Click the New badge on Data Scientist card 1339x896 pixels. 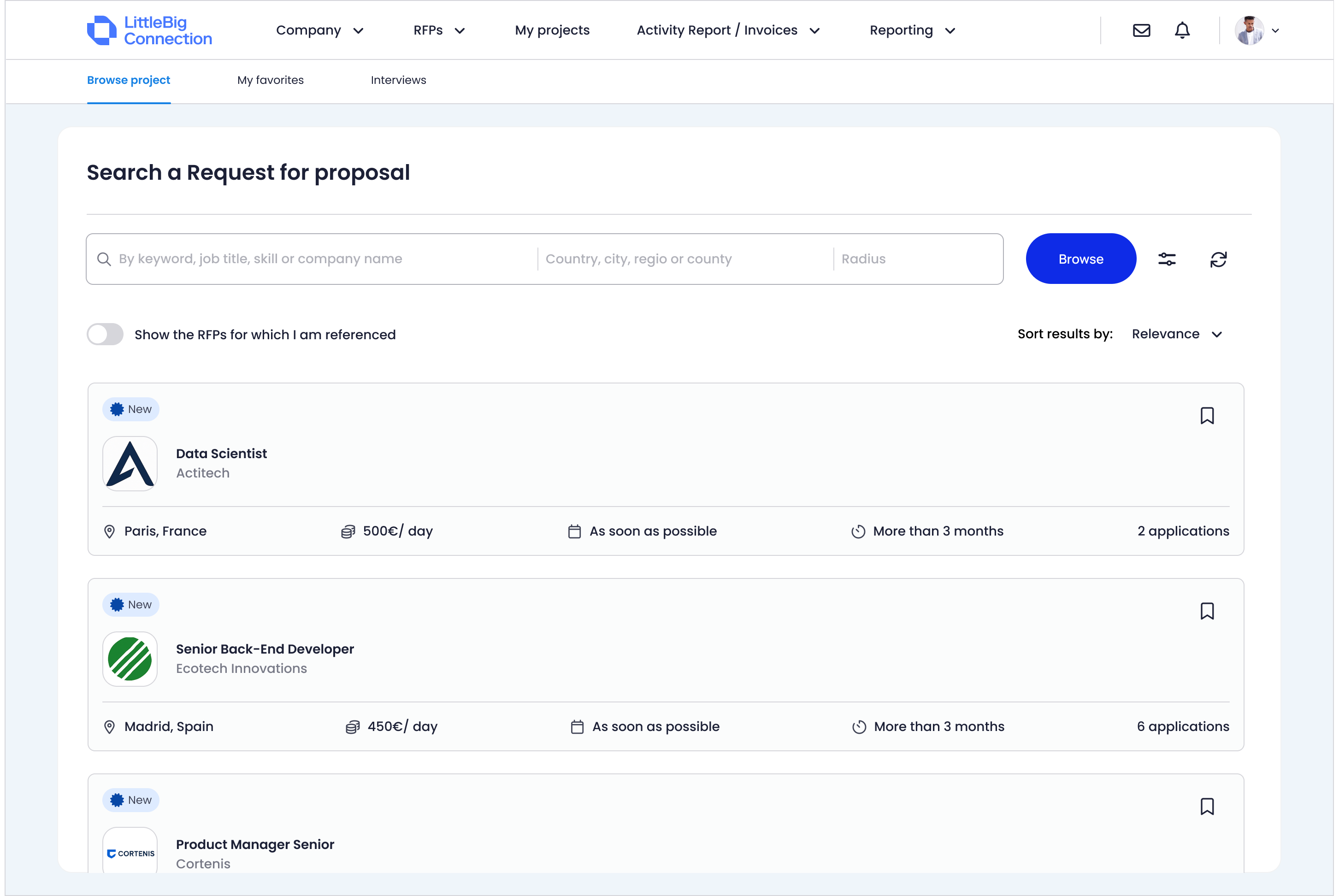[x=130, y=409]
